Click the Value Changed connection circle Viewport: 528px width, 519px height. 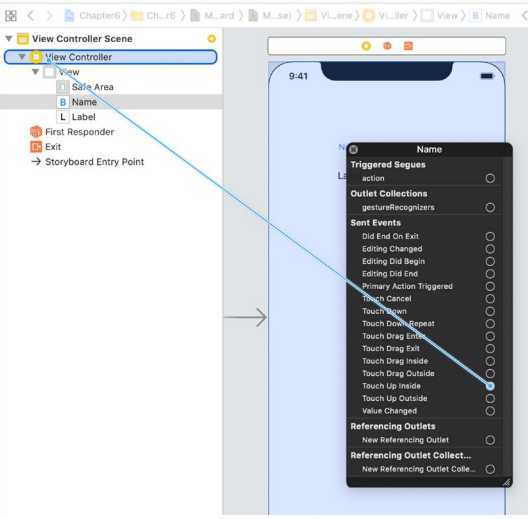(490, 411)
